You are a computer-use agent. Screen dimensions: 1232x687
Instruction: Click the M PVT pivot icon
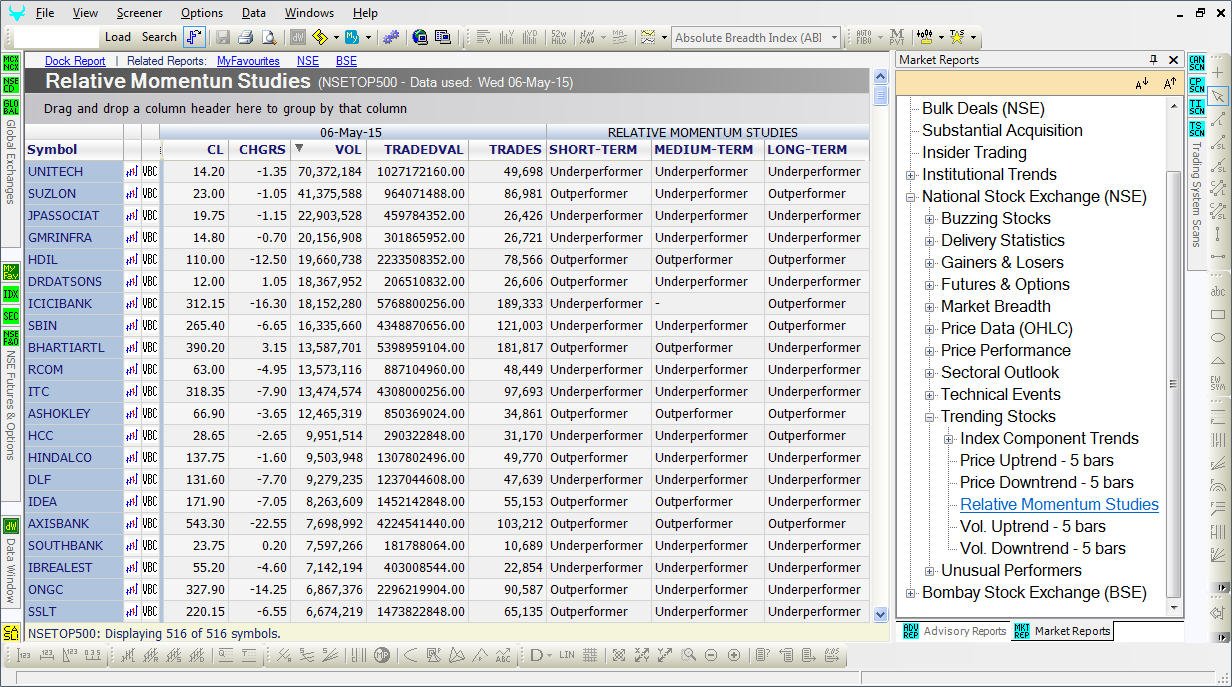896,37
